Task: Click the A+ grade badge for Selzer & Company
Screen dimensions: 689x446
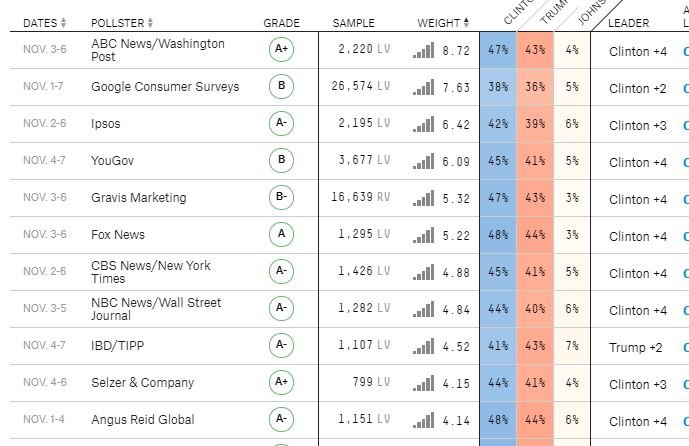Action: click(281, 383)
